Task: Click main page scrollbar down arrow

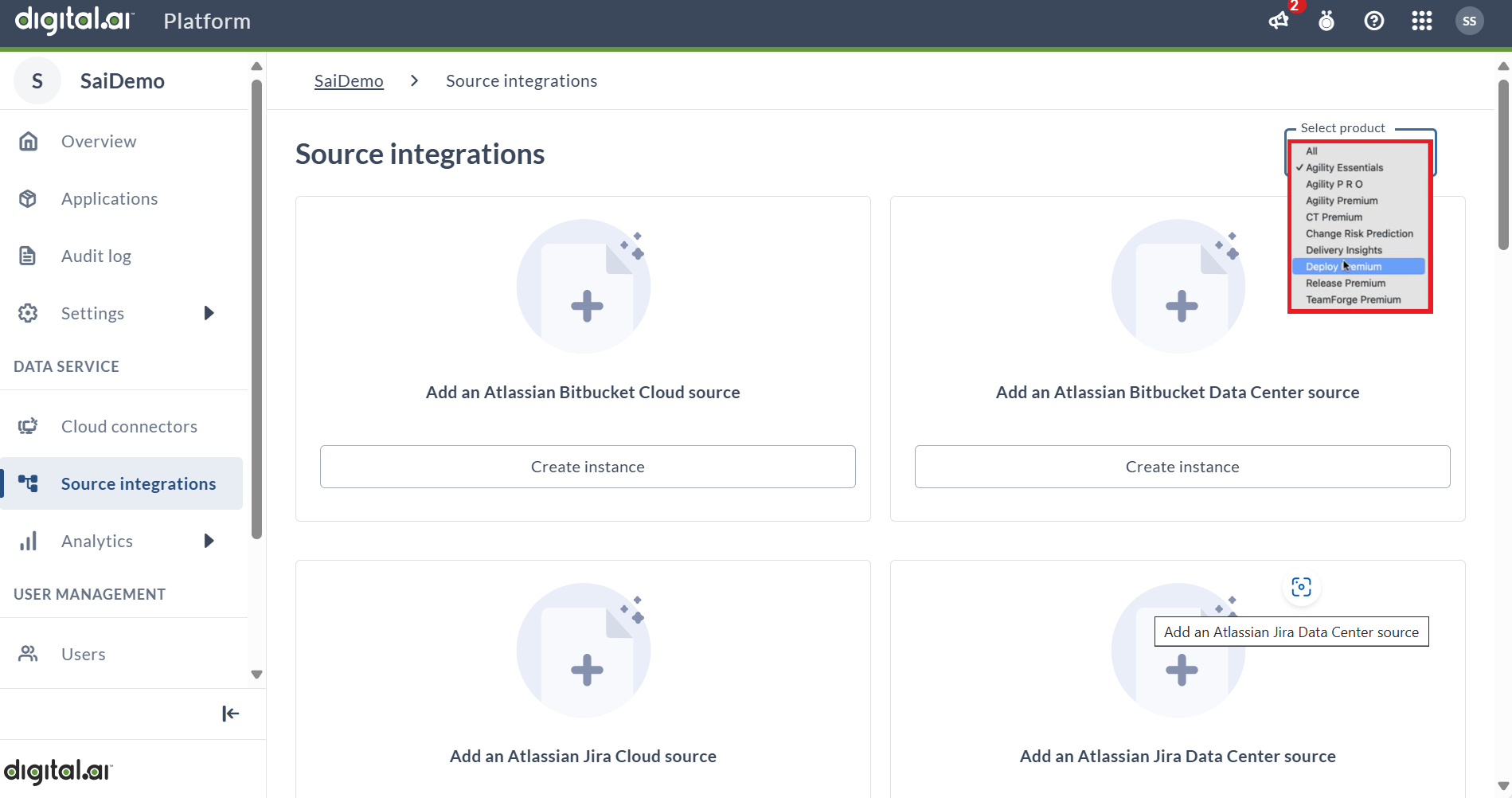Action: click(1503, 786)
